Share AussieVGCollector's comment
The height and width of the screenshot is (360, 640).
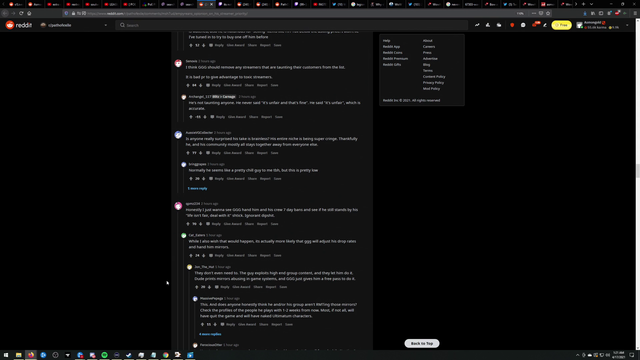click(249, 153)
